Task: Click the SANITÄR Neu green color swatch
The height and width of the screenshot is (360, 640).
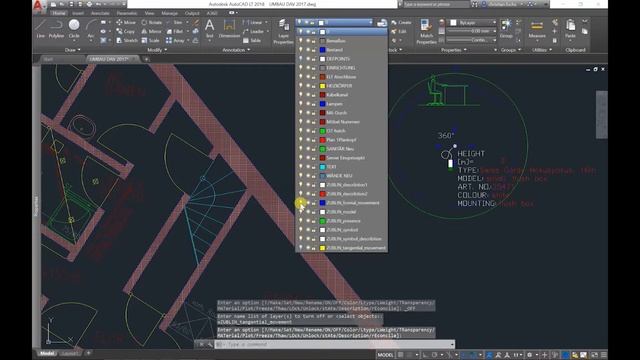Action: [322, 149]
